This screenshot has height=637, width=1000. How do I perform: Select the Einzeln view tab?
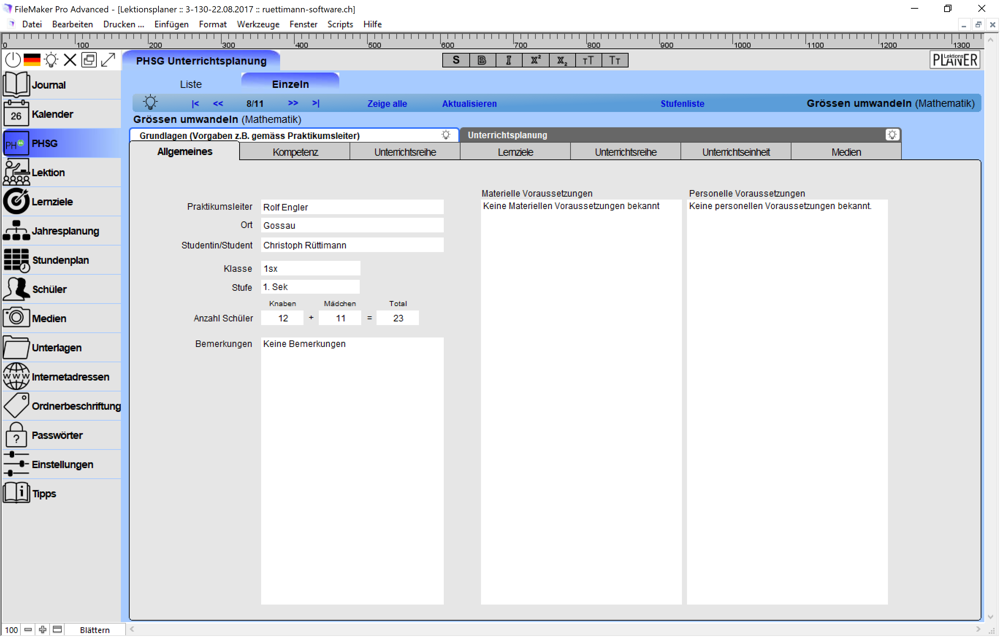click(290, 84)
